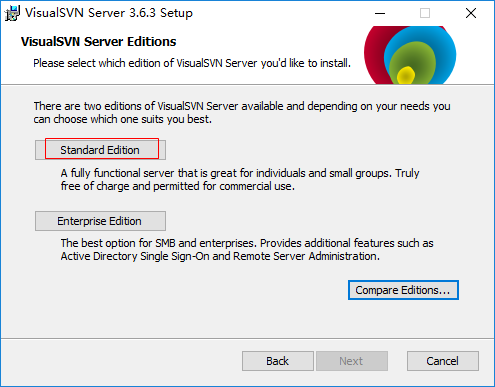Viewport: 495px width, 387px height.
Task: Minimize the setup window
Action: [380, 13]
